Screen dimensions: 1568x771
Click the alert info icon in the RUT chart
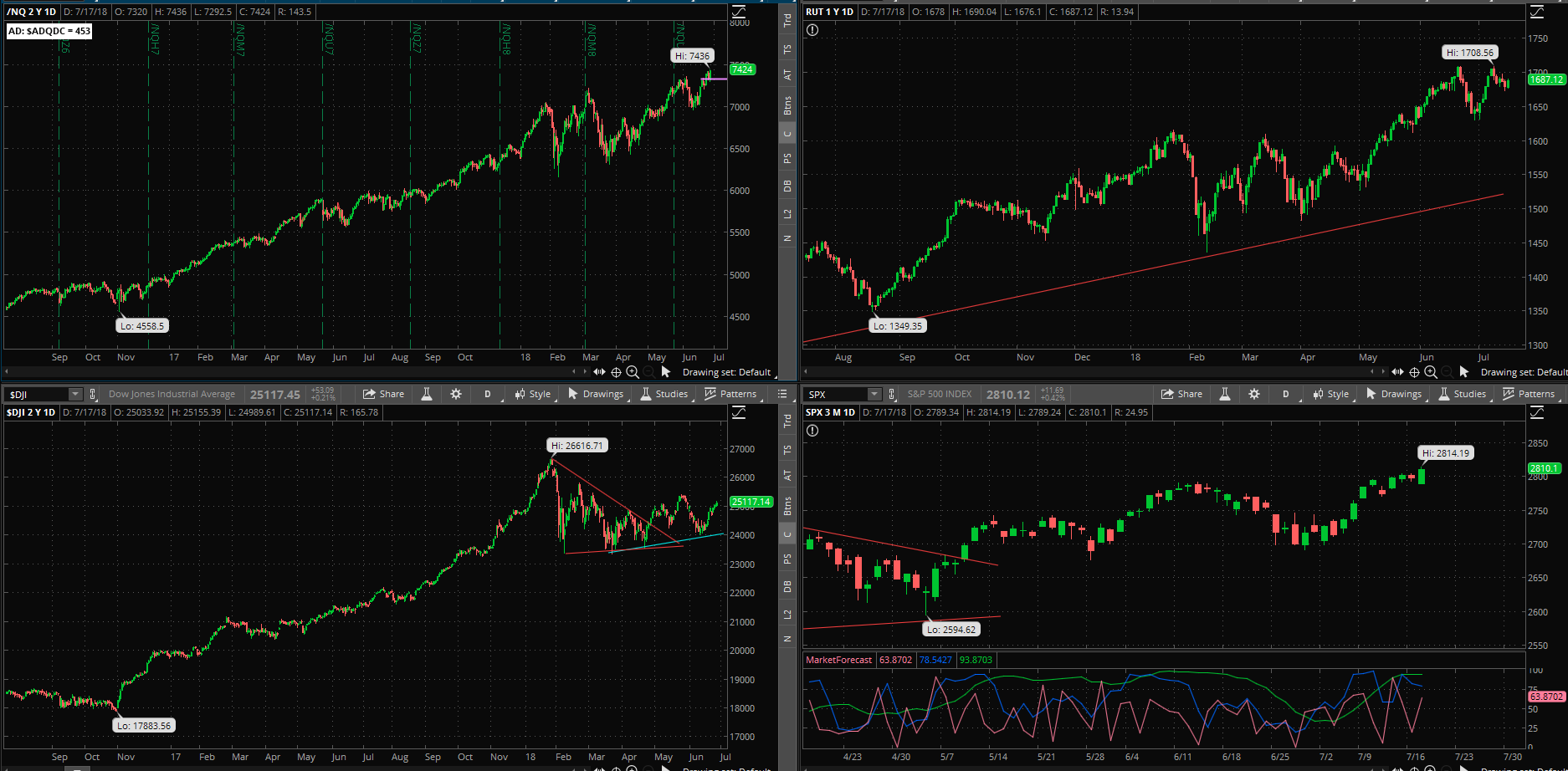click(812, 30)
